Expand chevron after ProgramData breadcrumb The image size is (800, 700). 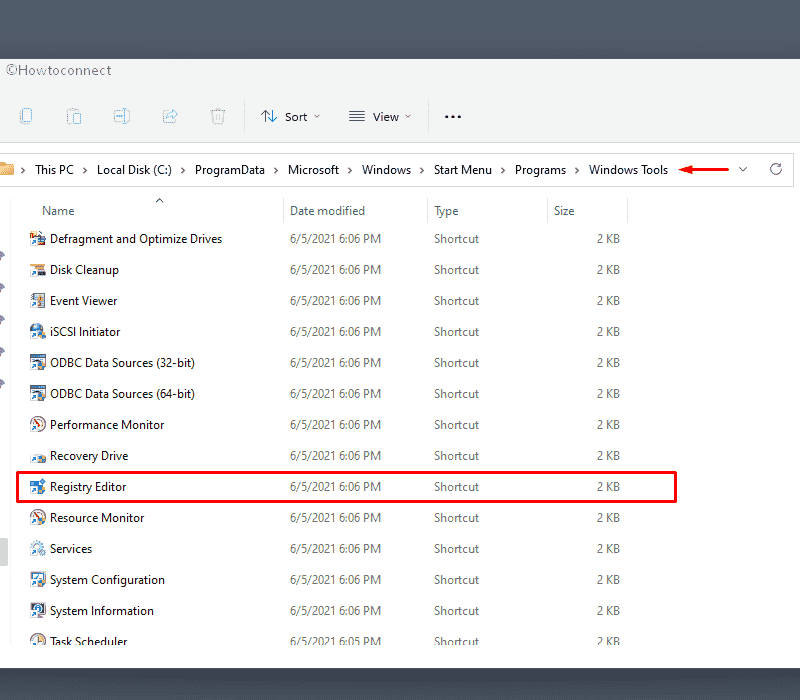tap(276, 170)
